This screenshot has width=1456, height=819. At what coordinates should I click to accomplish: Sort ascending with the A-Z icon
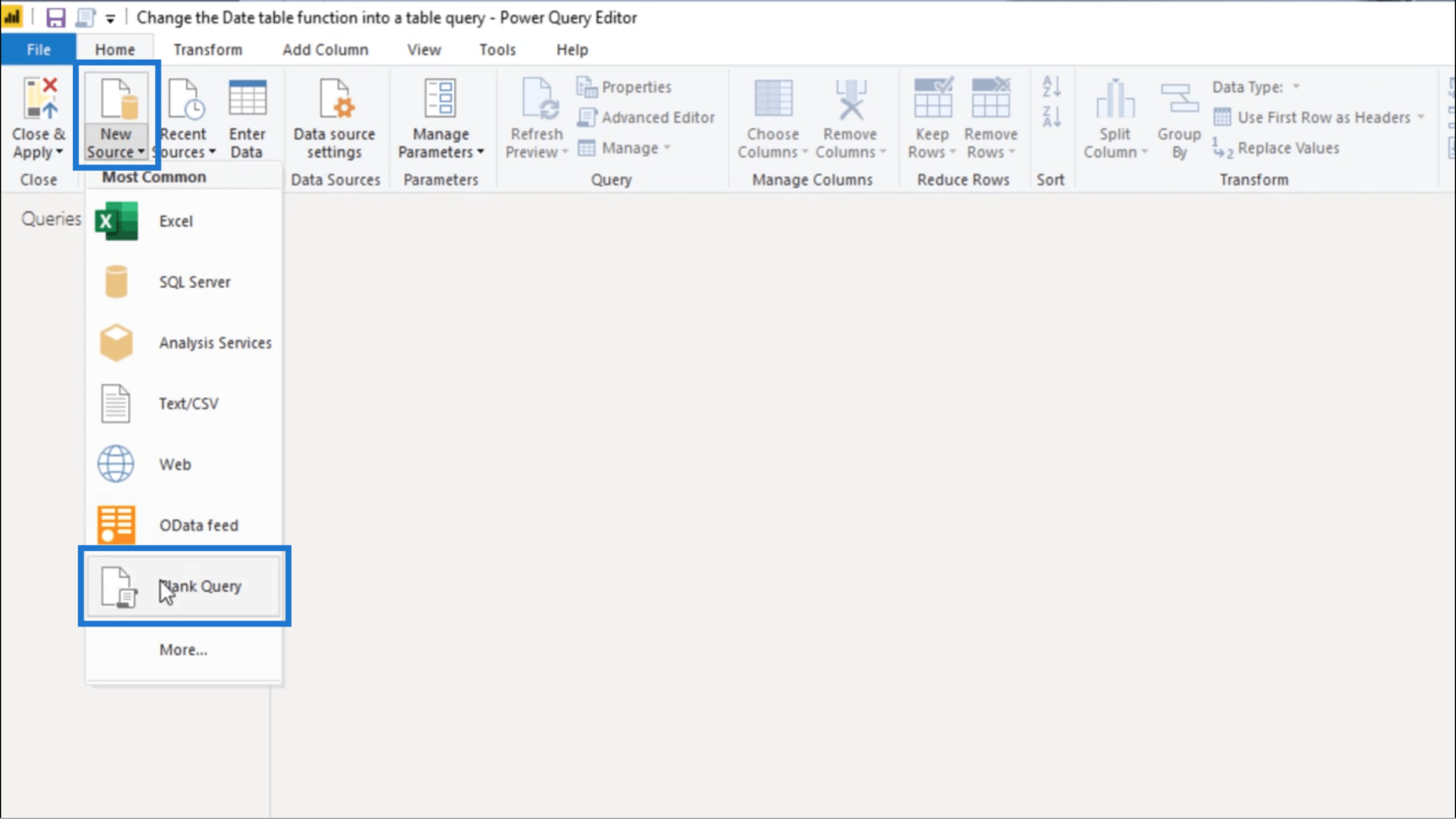[x=1051, y=86]
